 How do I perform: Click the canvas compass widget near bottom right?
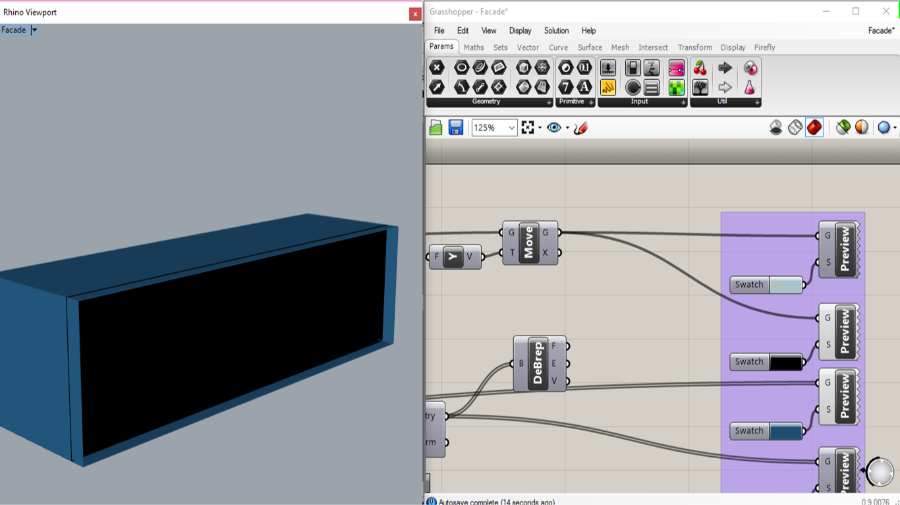(x=879, y=471)
